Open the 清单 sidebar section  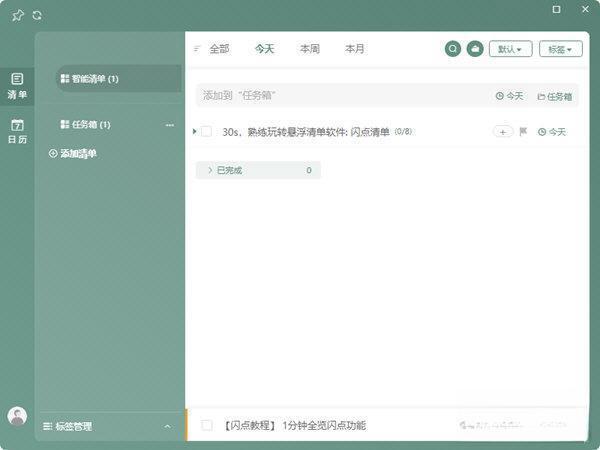coord(17,86)
